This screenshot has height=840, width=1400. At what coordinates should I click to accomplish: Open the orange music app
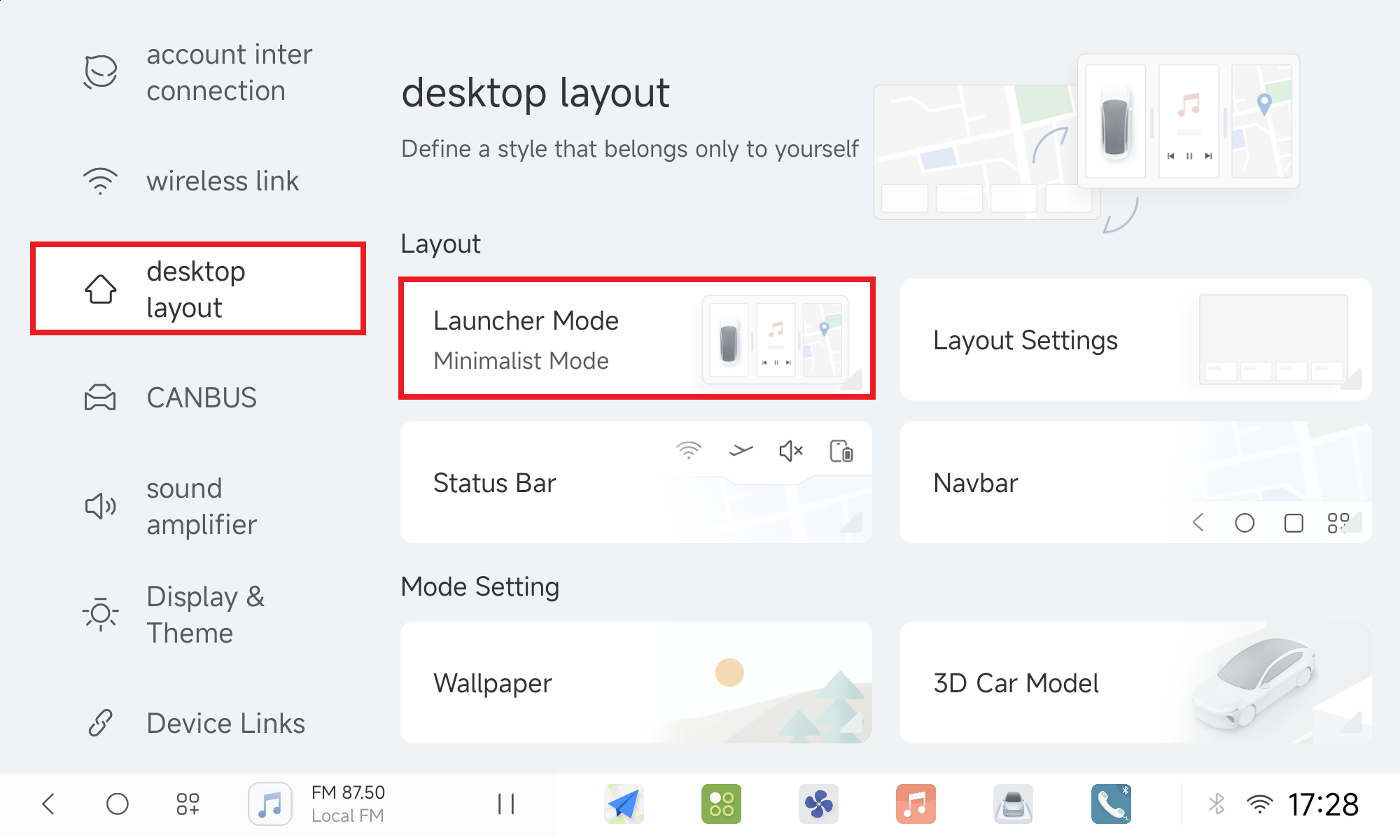point(916,804)
